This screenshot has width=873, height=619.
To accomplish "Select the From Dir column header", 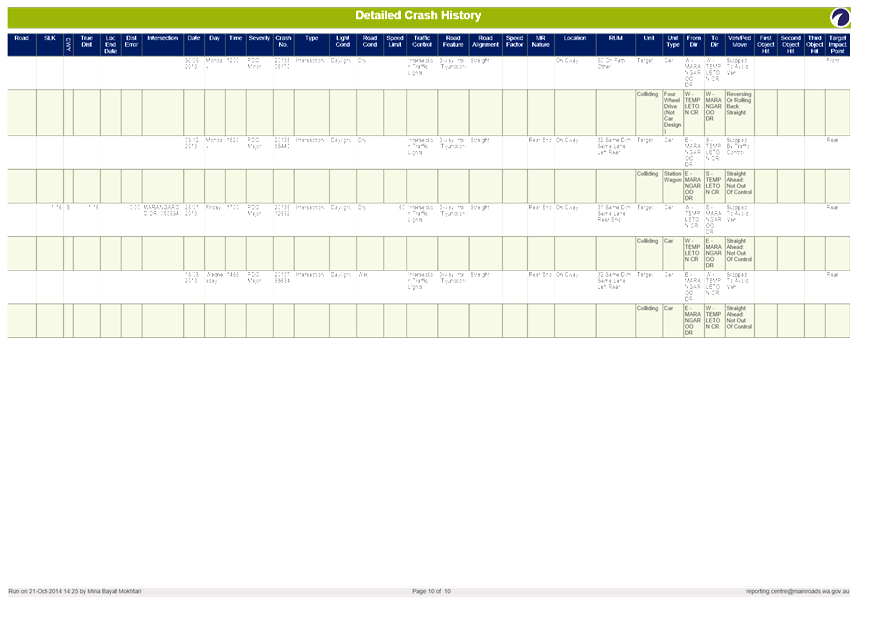I will (694, 45).
